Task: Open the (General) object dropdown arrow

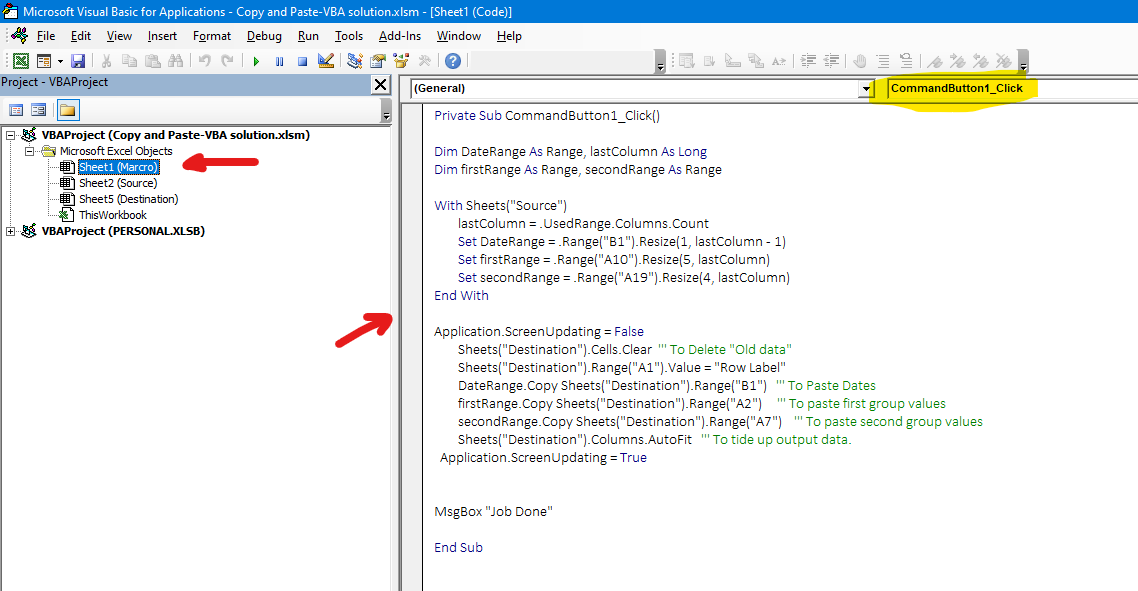Action: 865,89
